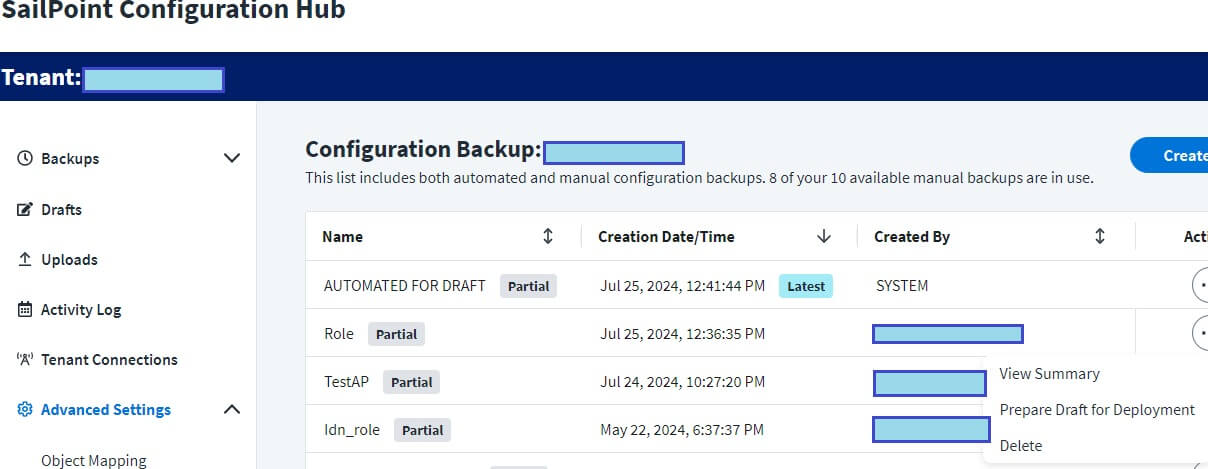Choose Delete in context menu
The width and height of the screenshot is (1208, 469).
(x=1020, y=445)
